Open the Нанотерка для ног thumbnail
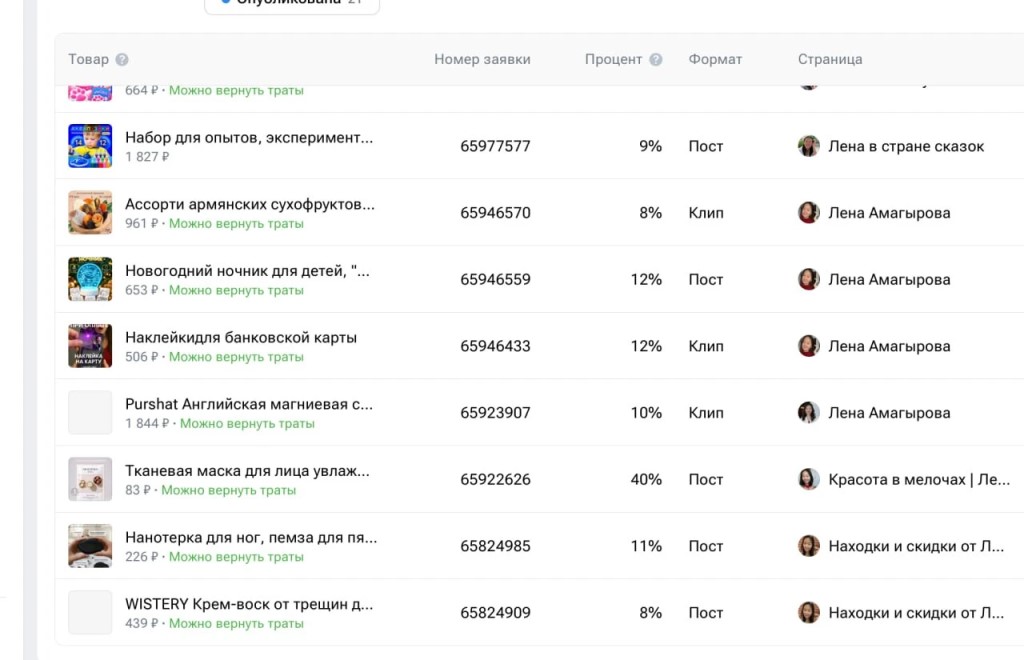This screenshot has width=1024, height=660. (x=90, y=546)
